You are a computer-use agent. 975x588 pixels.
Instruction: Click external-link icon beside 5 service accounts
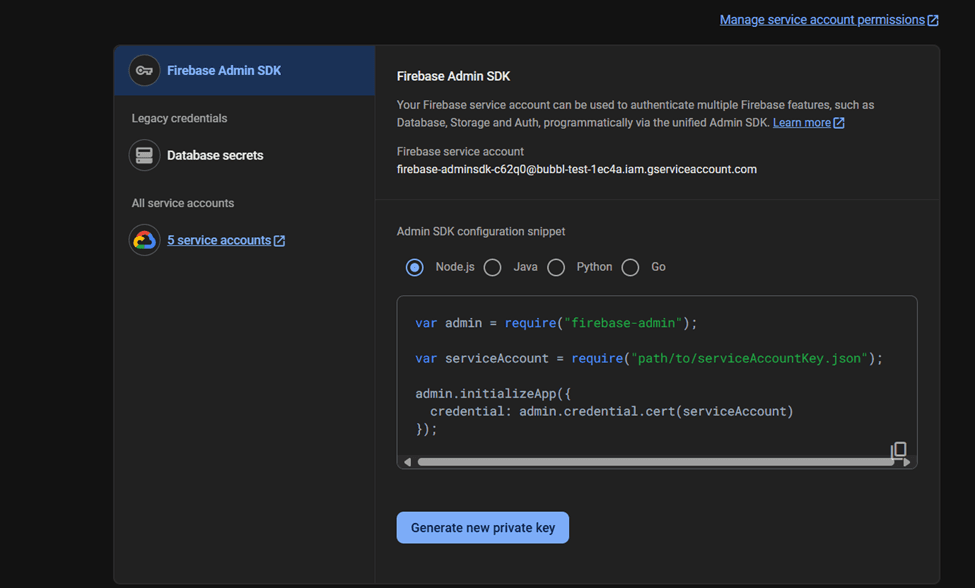pos(279,240)
